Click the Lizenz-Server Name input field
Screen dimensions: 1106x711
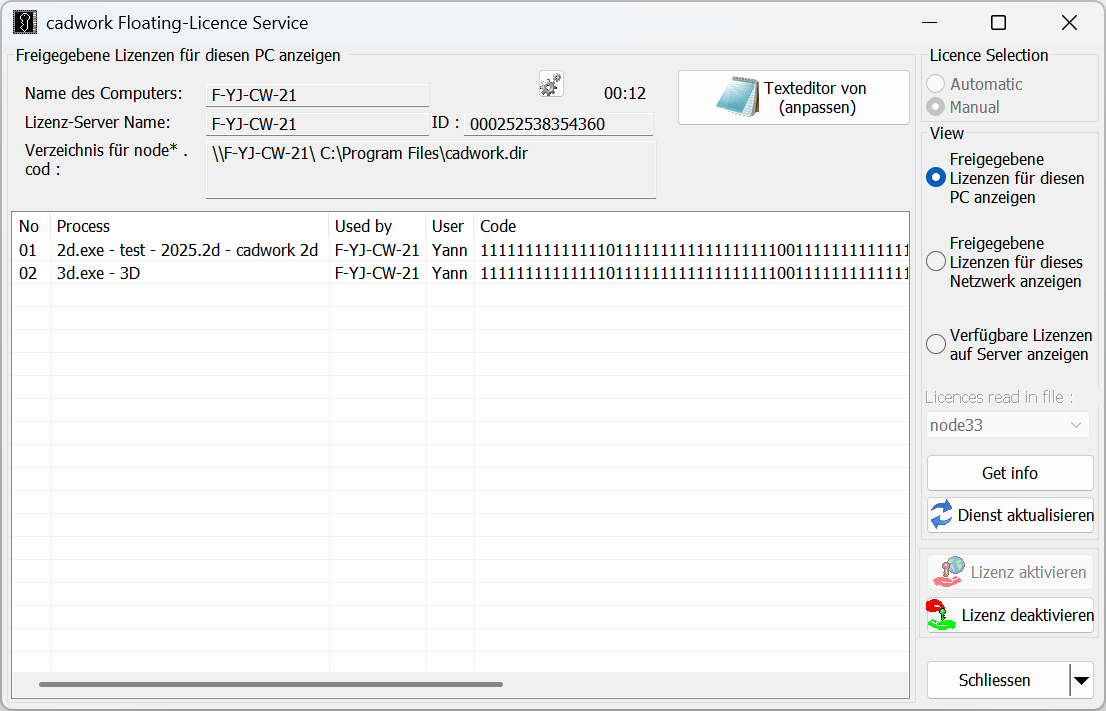pyautogui.click(x=317, y=124)
